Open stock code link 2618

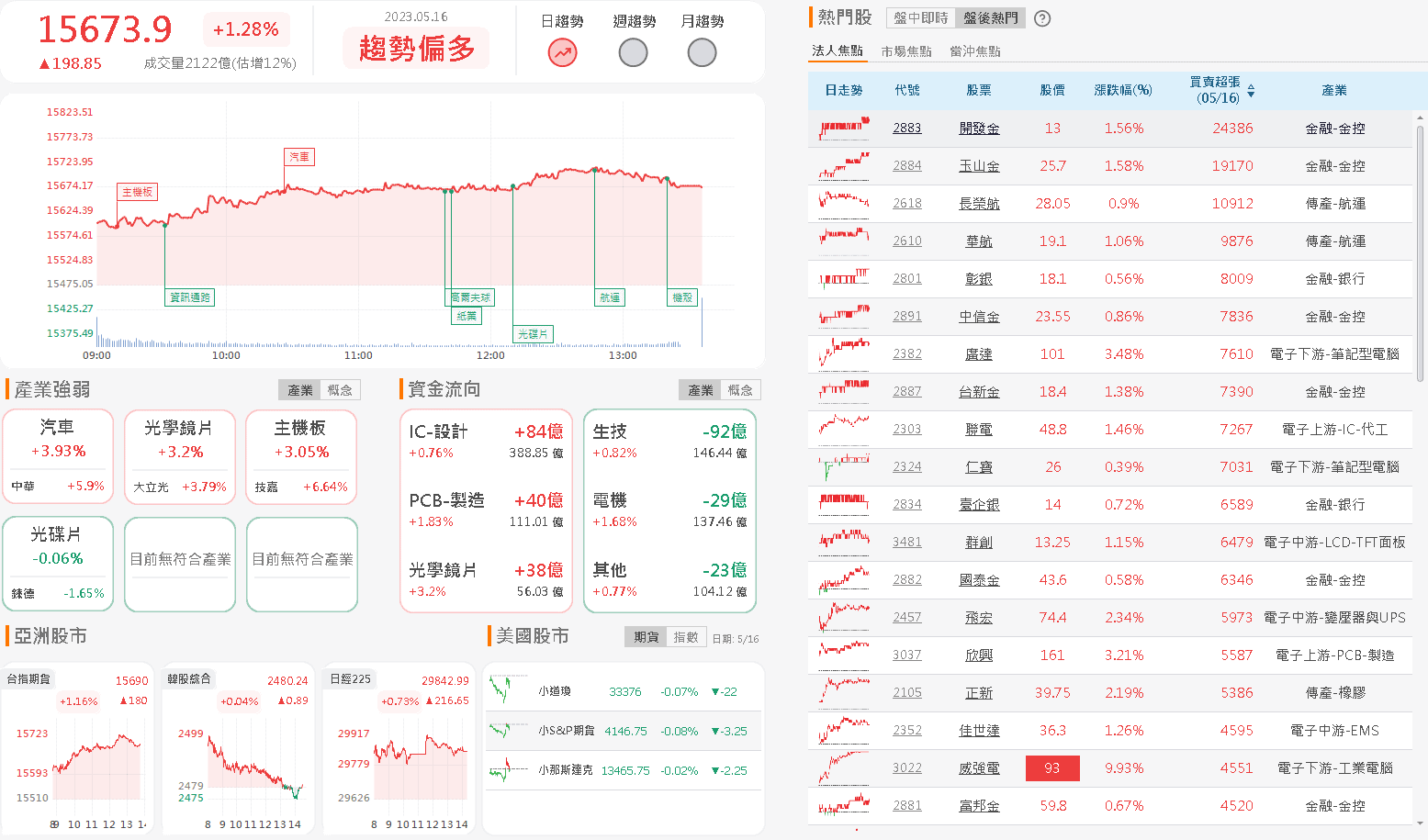(x=906, y=204)
